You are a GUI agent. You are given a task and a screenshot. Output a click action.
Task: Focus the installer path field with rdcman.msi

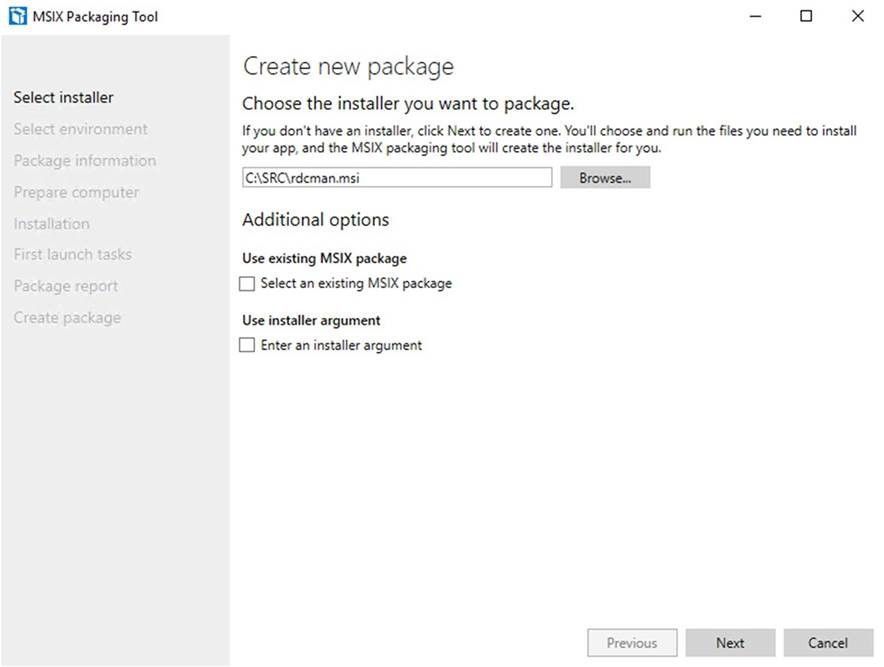[x=397, y=178]
